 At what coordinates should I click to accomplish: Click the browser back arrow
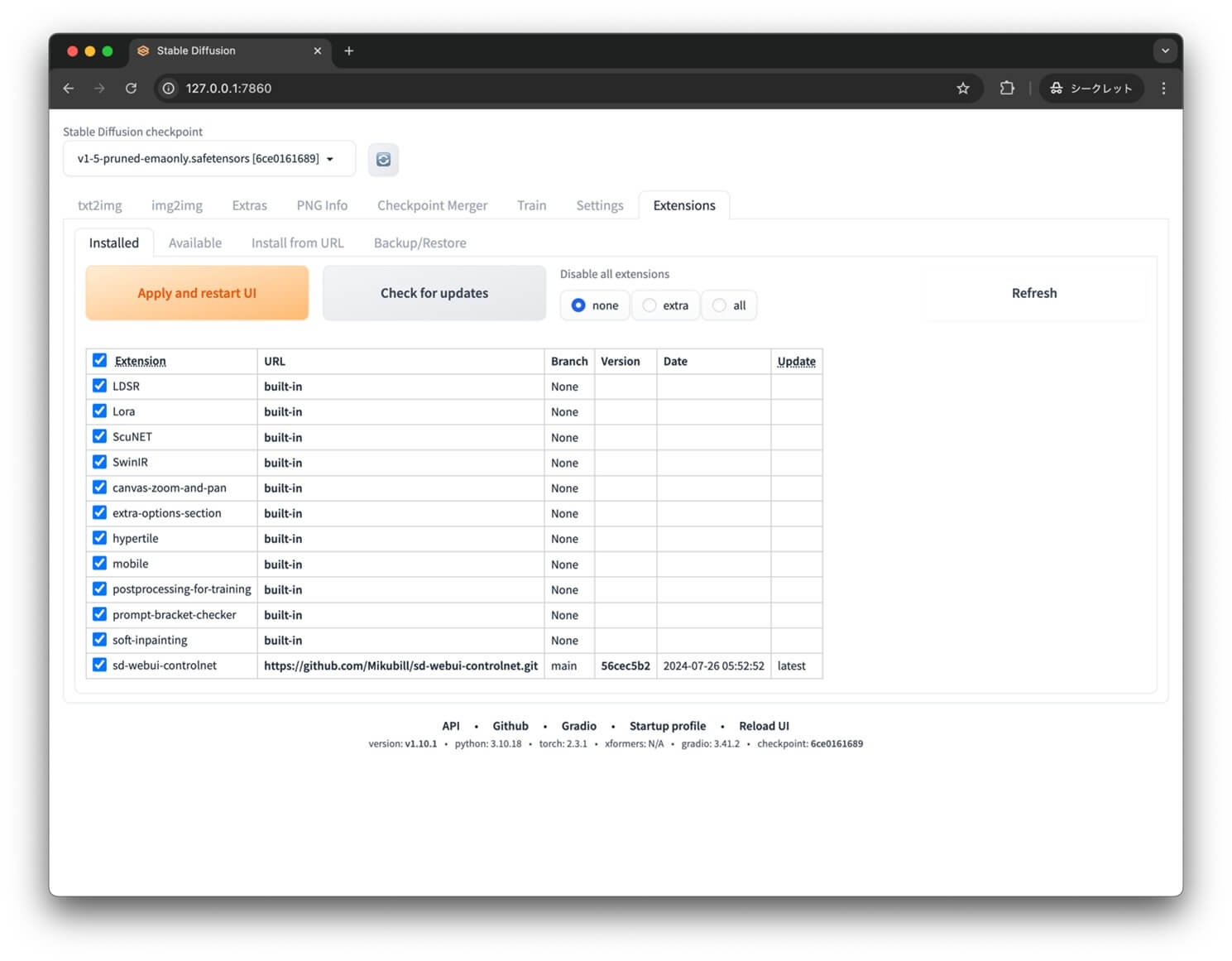tap(69, 89)
